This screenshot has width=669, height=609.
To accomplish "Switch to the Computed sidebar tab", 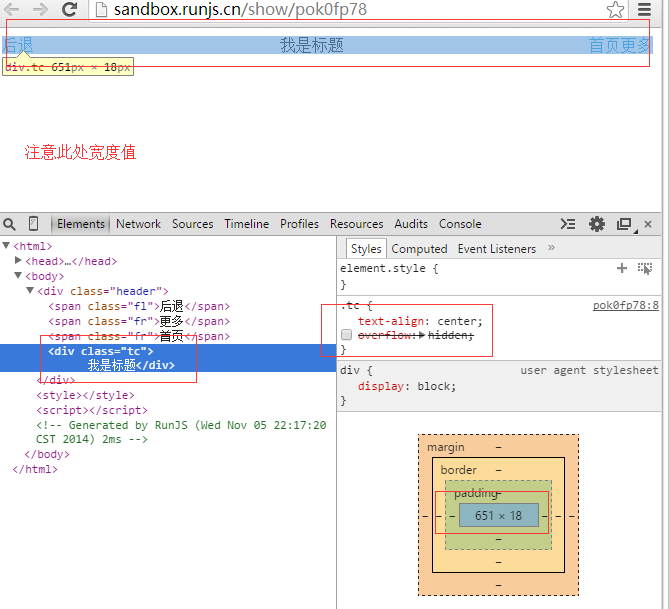I will [419, 249].
